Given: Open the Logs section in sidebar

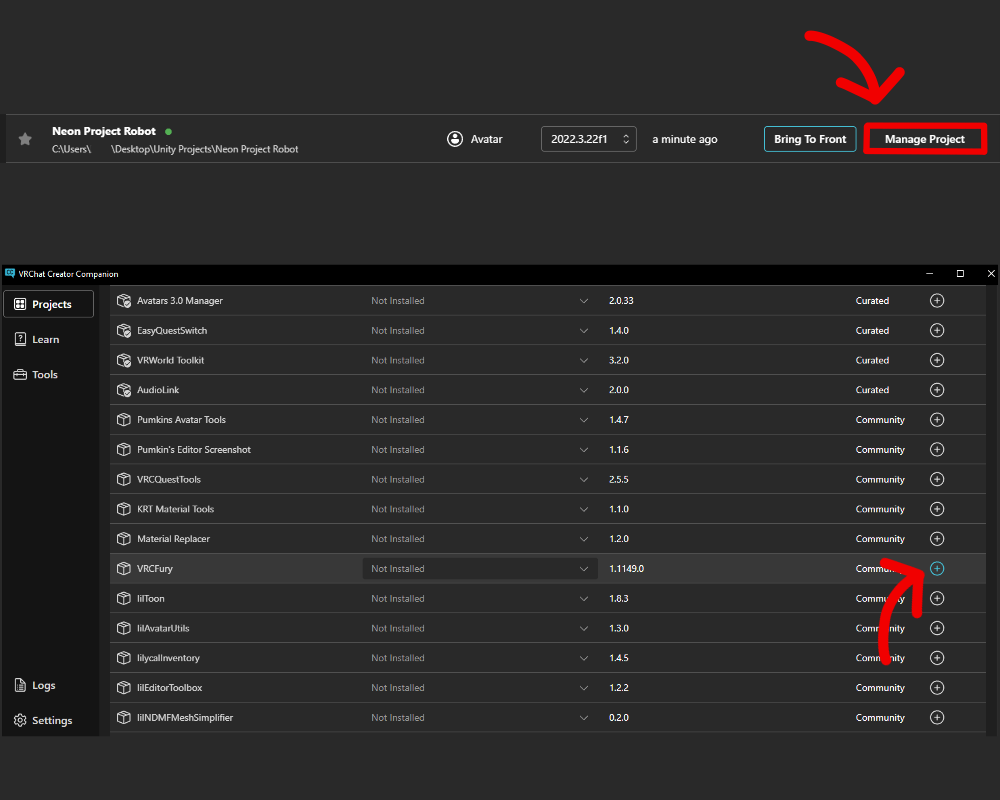Looking at the screenshot, I should coord(43,685).
